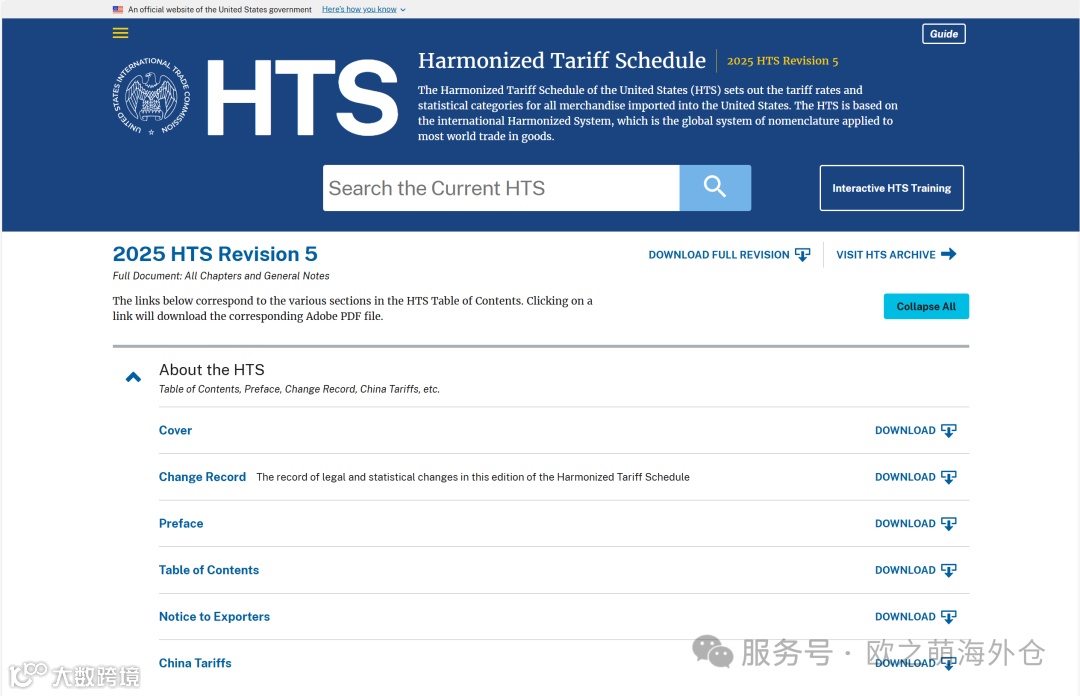This screenshot has width=1080, height=696.
Task: Click the About the HTS section title
Action: [x=211, y=370]
